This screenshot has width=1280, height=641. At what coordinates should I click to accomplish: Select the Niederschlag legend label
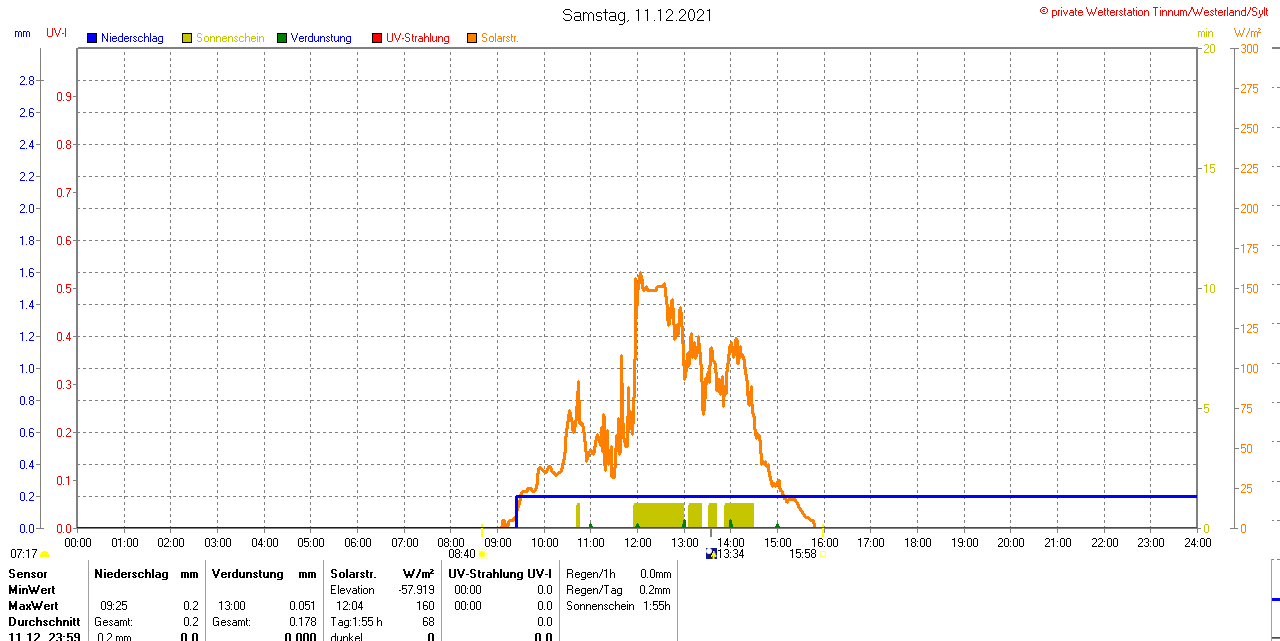point(132,38)
